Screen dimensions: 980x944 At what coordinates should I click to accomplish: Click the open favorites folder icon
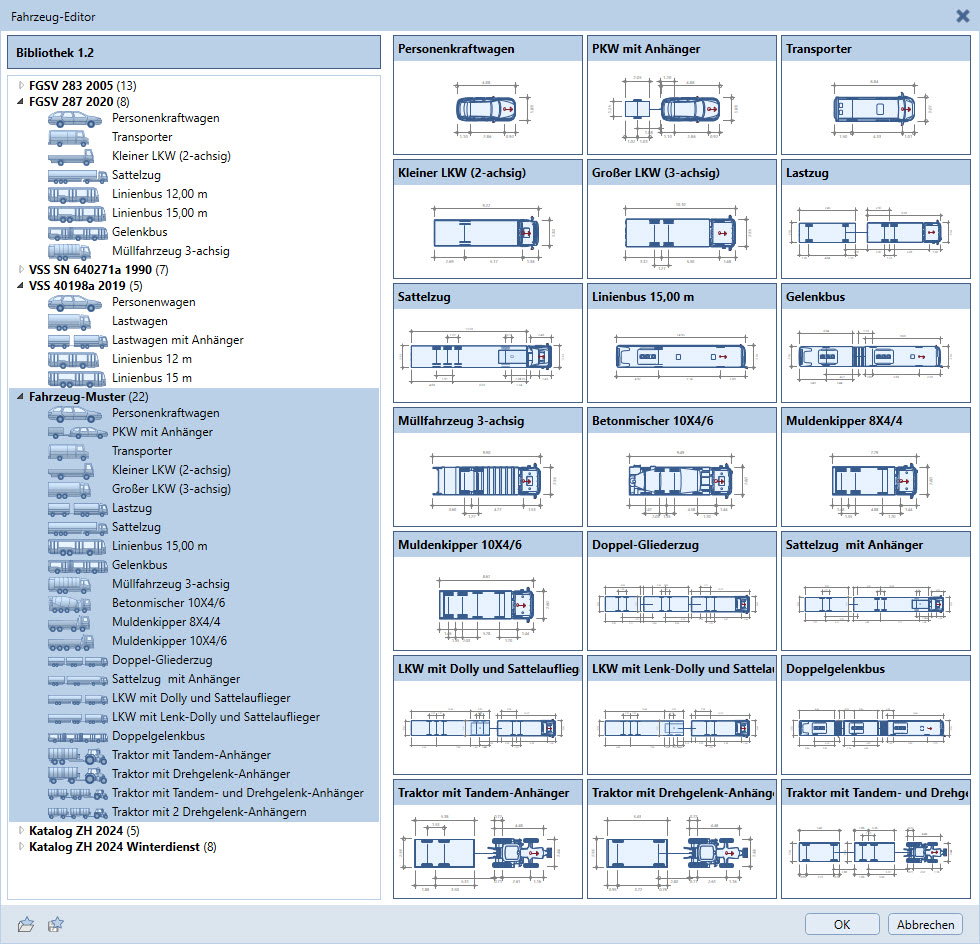point(26,925)
